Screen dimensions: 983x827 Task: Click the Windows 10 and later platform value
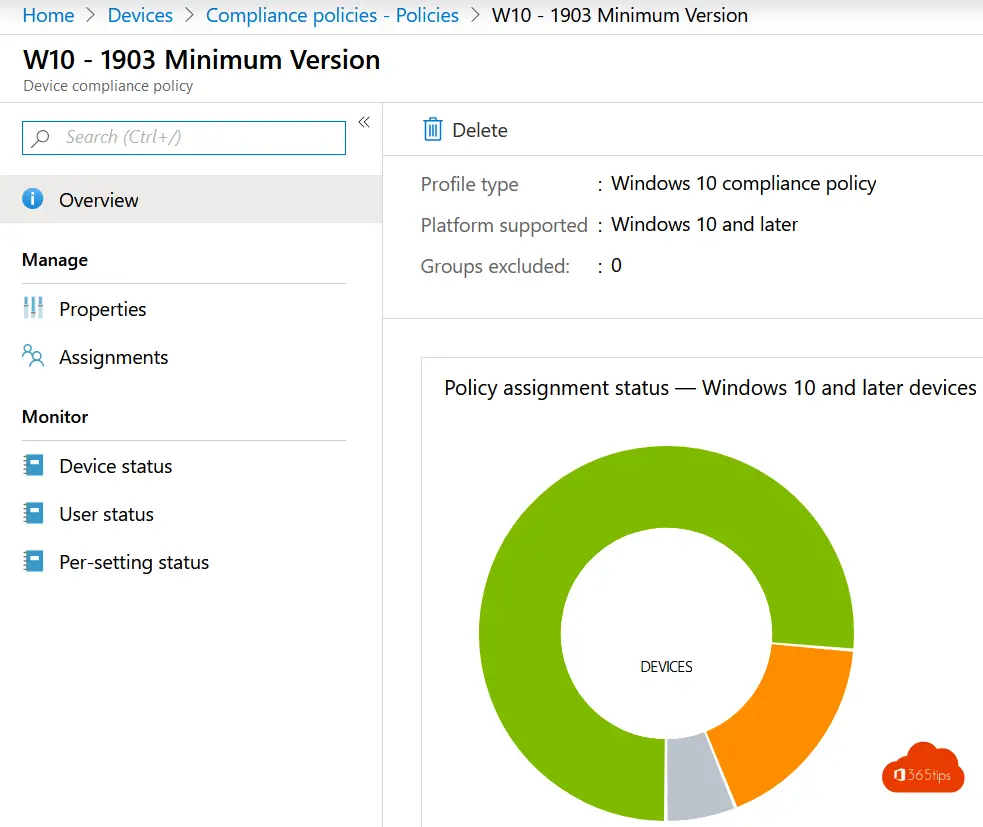704,224
